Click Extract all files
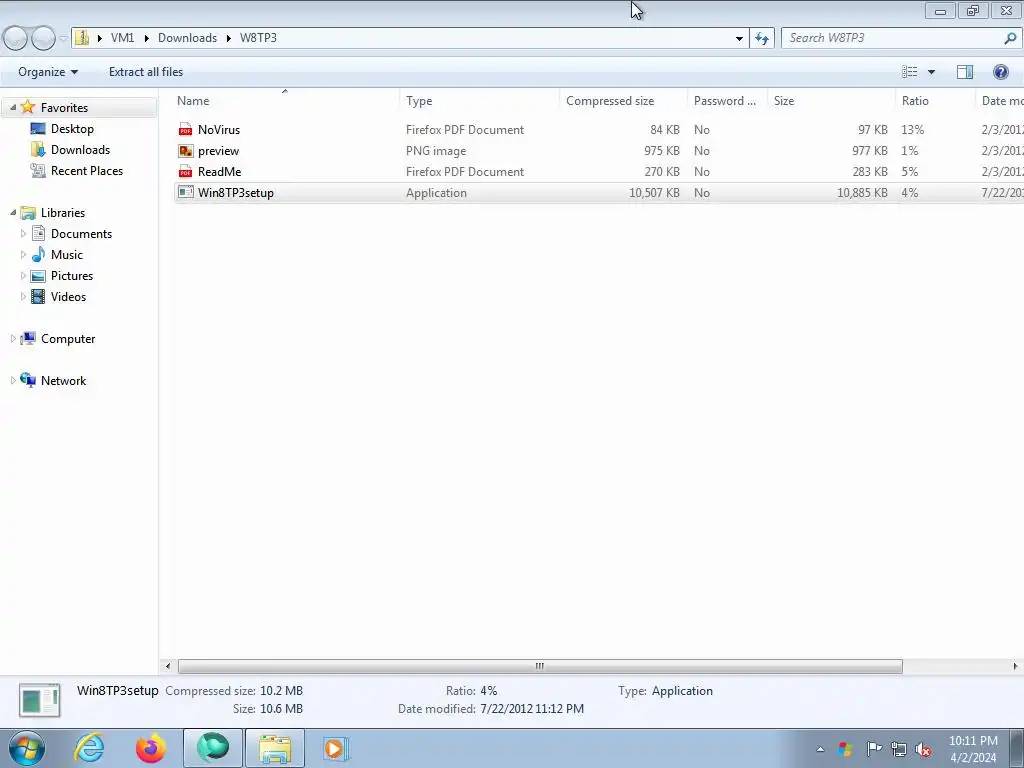 pos(146,72)
